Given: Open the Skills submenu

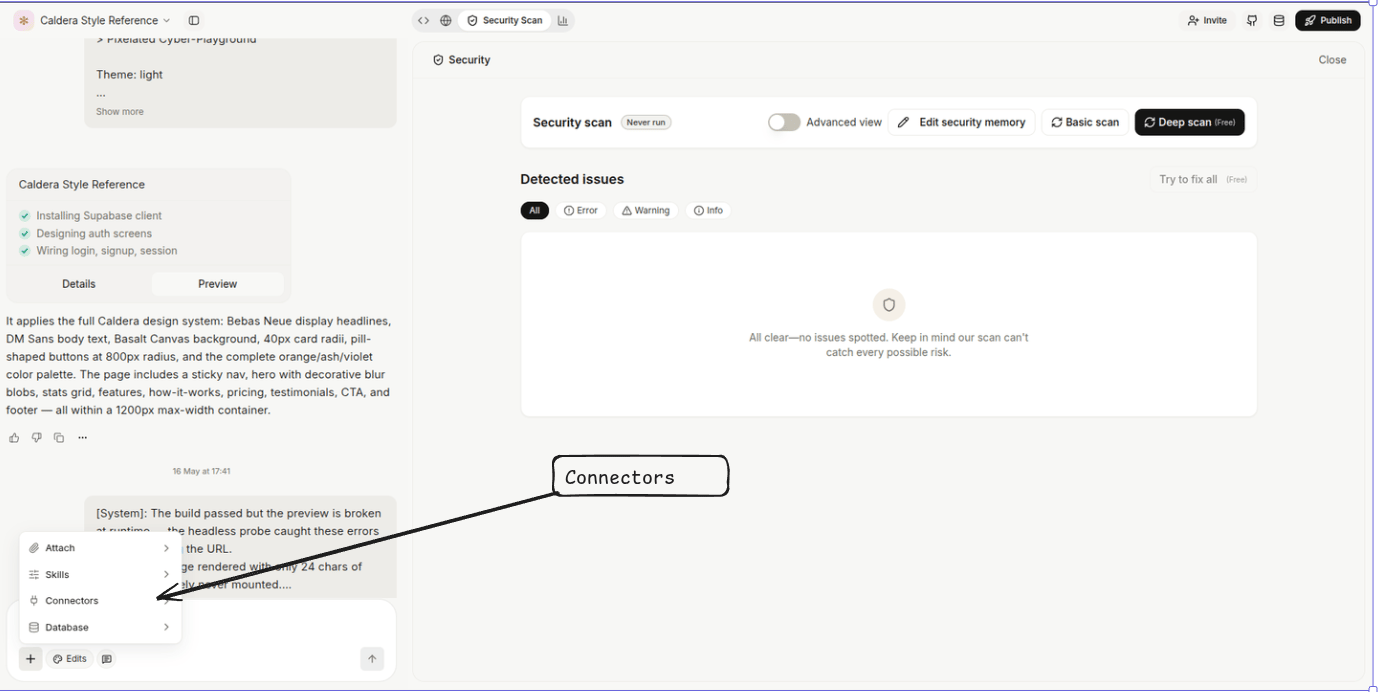Looking at the screenshot, I should pyautogui.click(x=100, y=575).
